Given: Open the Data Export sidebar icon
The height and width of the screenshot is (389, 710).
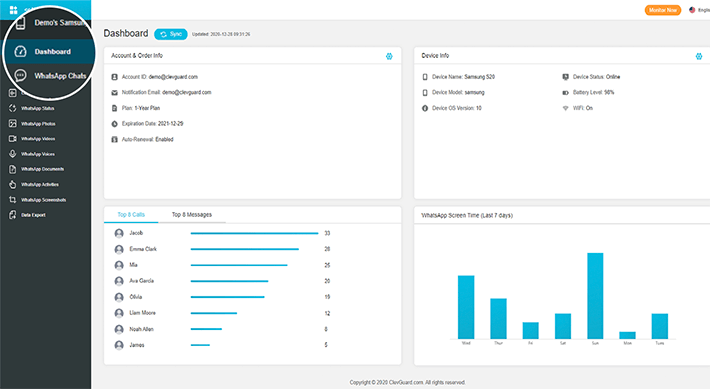Looking at the screenshot, I should click(x=13, y=215).
